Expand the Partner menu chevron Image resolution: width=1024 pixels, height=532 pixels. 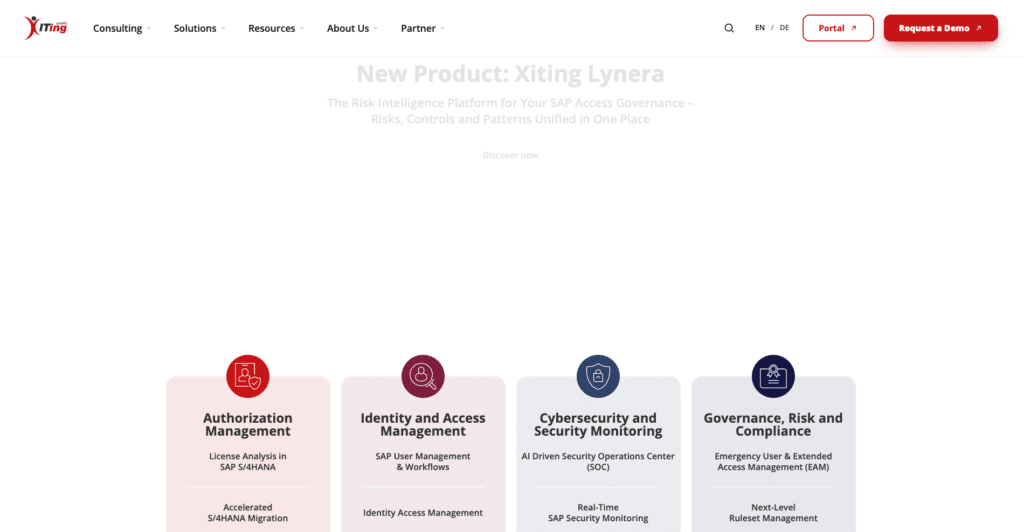pos(442,29)
